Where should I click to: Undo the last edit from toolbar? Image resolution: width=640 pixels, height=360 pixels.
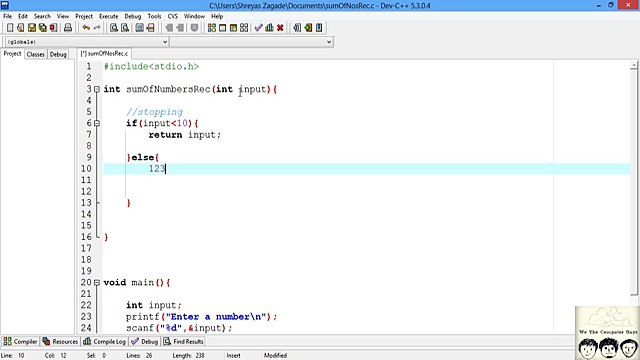click(86, 28)
